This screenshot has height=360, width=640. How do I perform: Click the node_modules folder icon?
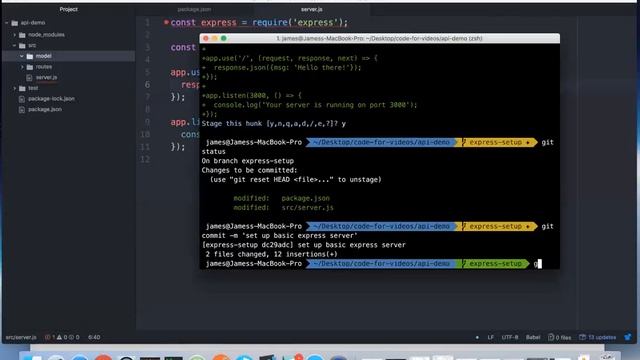point(22,35)
